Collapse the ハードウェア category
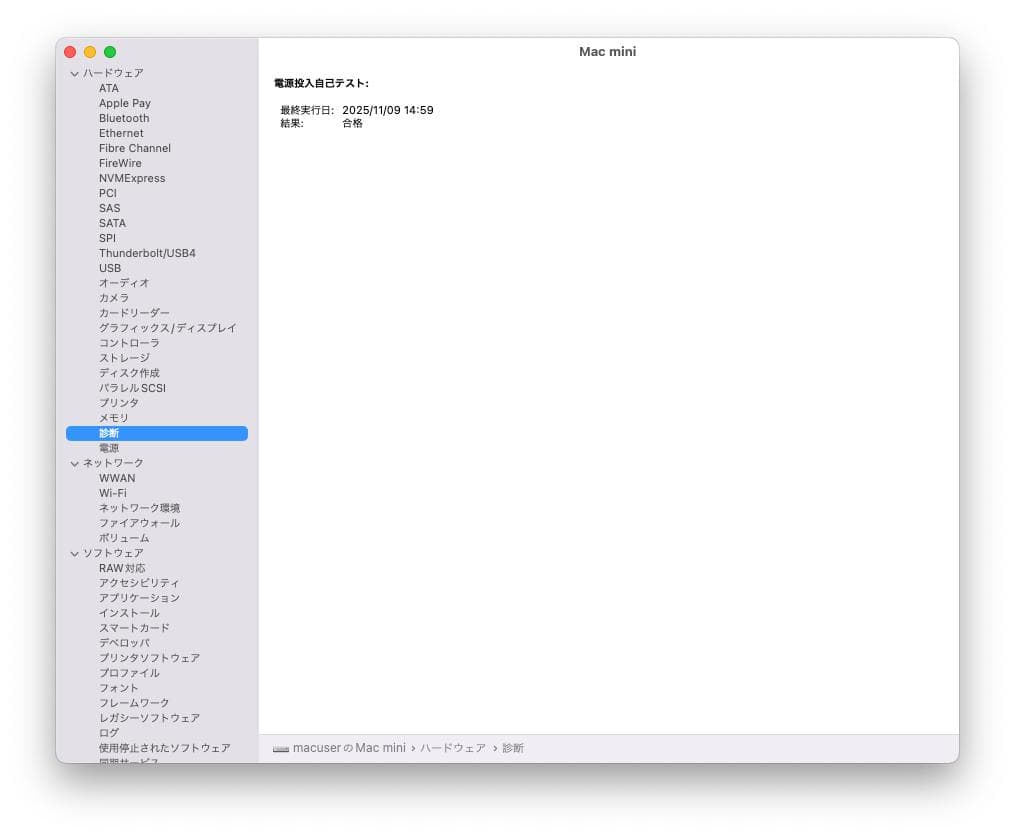The height and width of the screenshot is (837, 1015). tap(75, 73)
